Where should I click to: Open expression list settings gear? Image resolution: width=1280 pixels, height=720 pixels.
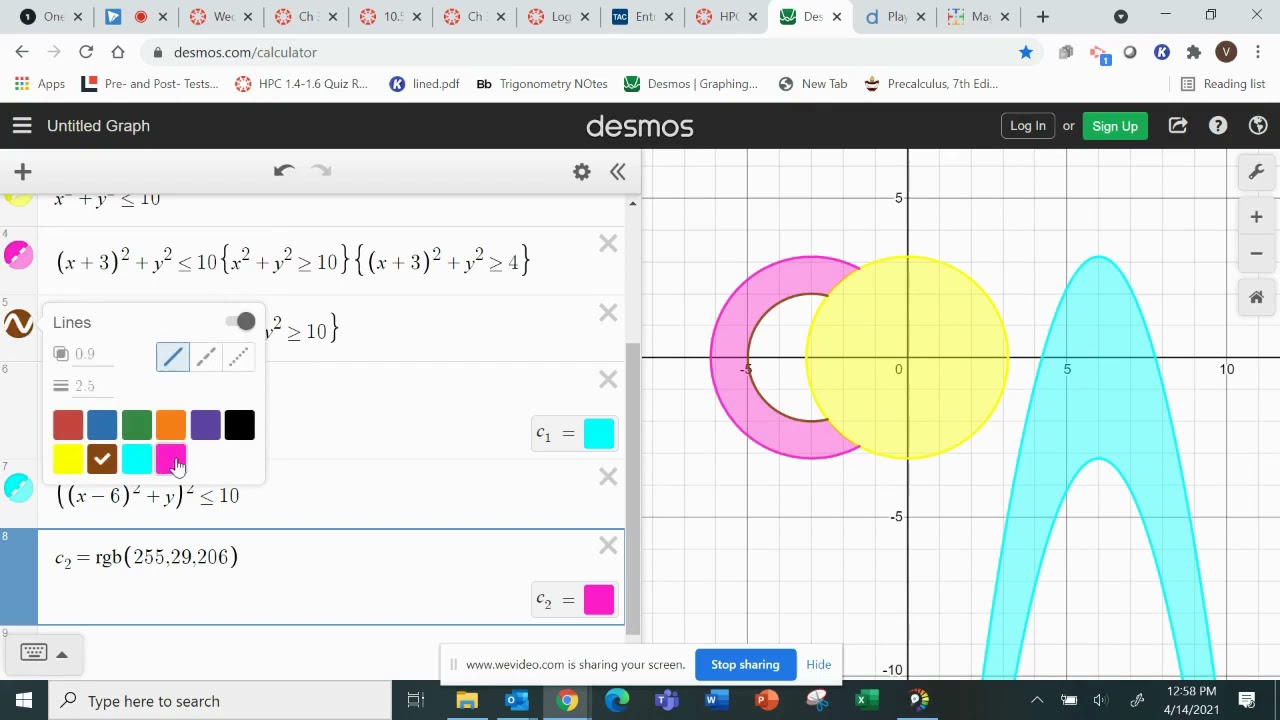pyautogui.click(x=582, y=172)
